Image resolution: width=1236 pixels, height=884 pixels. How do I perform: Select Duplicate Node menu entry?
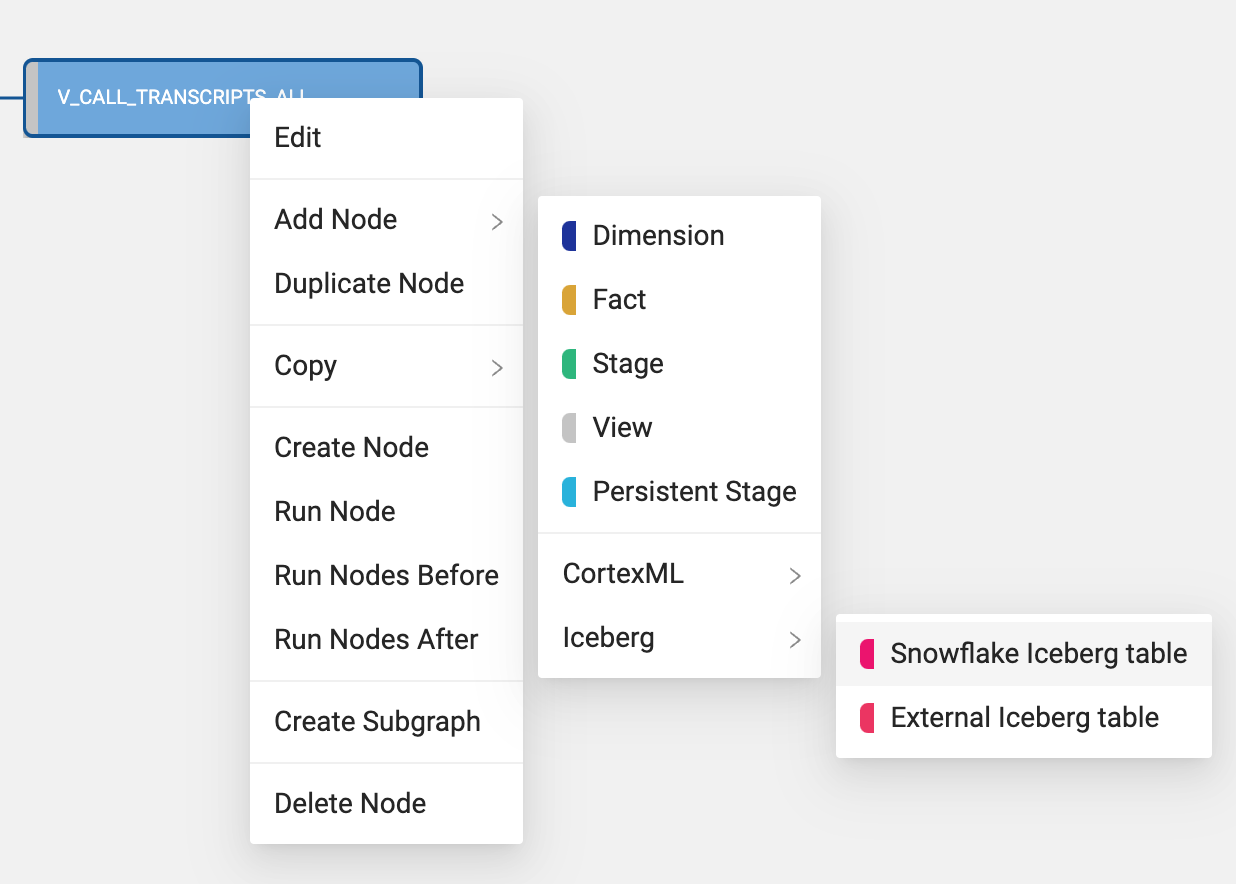(369, 284)
